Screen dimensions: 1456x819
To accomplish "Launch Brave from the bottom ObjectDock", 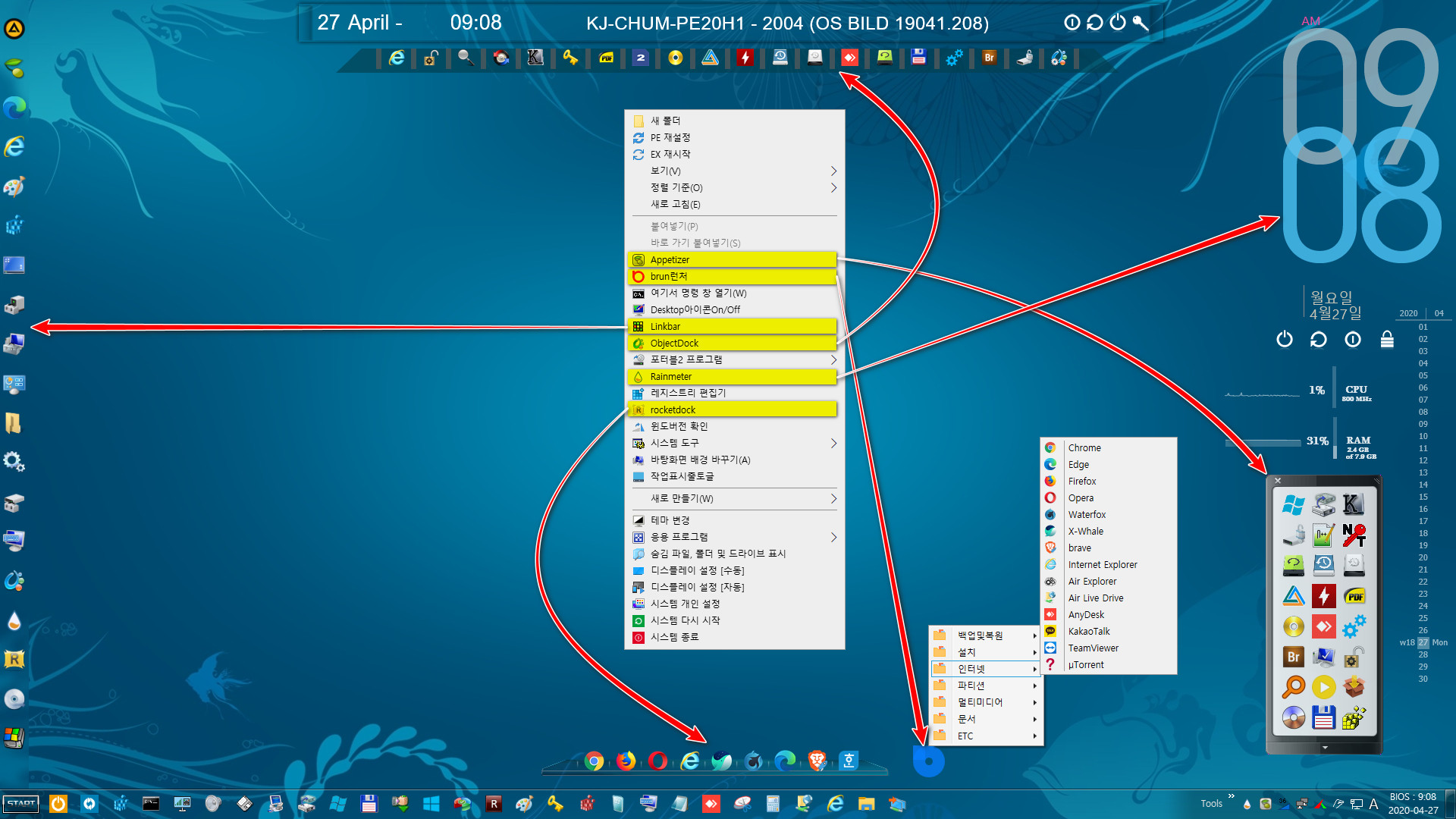I will click(817, 761).
